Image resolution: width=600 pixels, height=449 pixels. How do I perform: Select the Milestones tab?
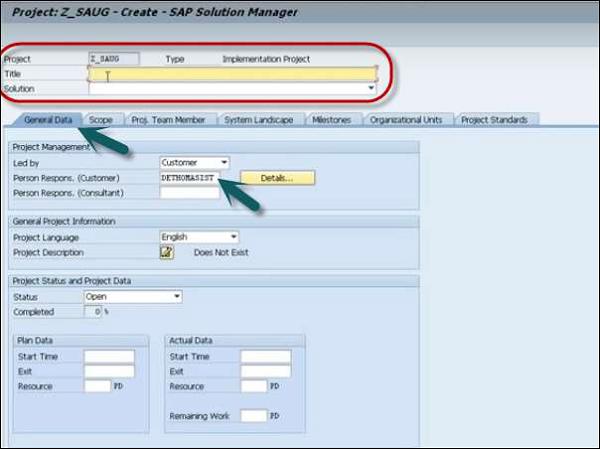pyautogui.click(x=331, y=120)
